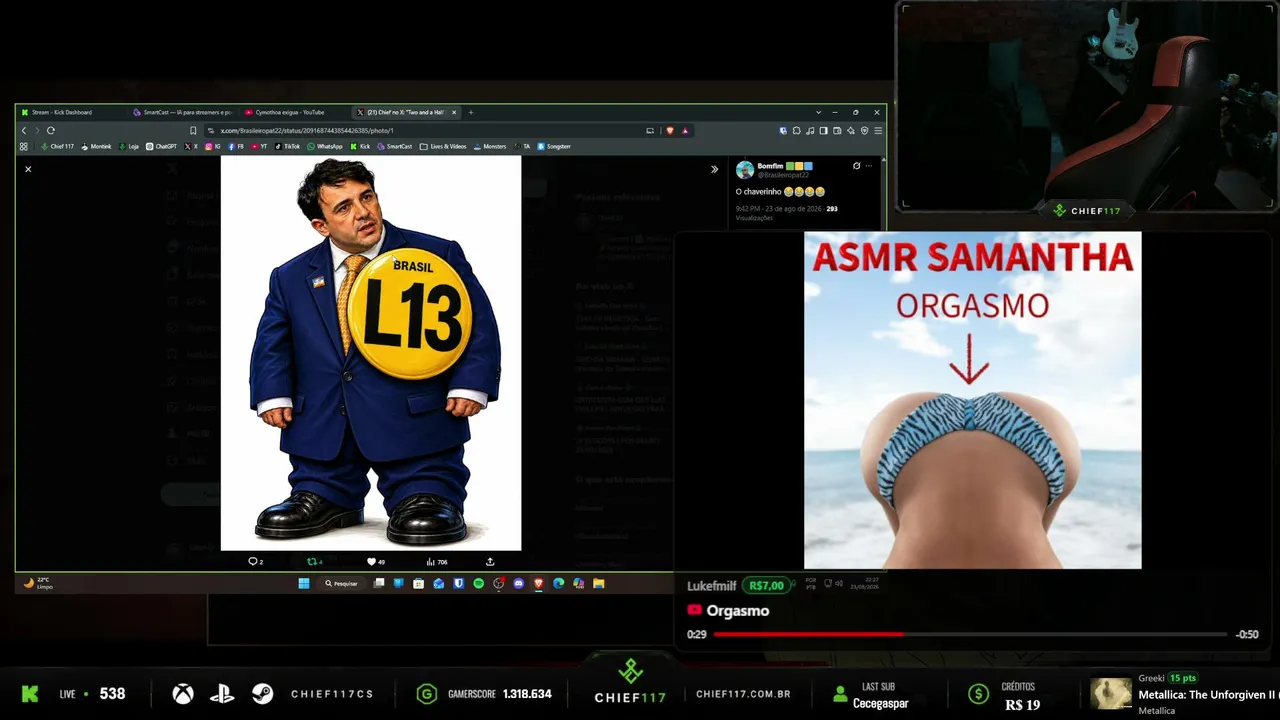Open the tweet's more options menu
The height and width of the screenshot is (720, 1280).
[x=869, y=166]
